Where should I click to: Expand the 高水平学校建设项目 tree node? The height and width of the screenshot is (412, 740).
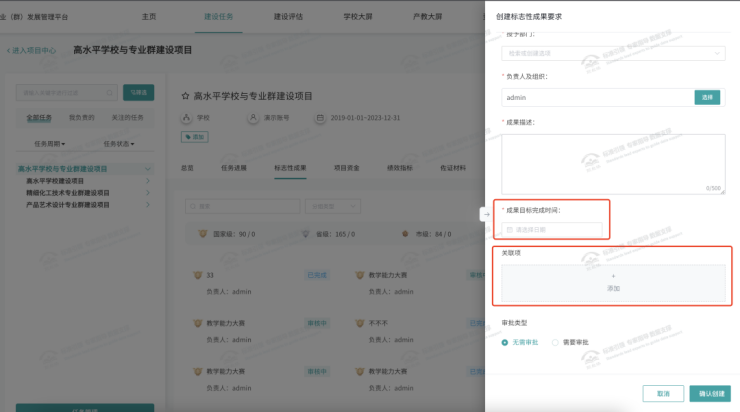click(x=149, y=181)
